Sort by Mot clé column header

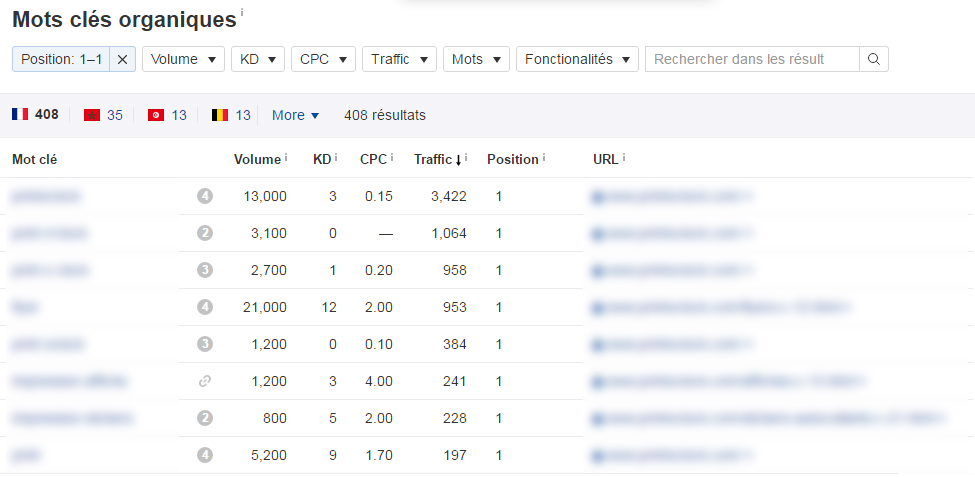point(34,159)
